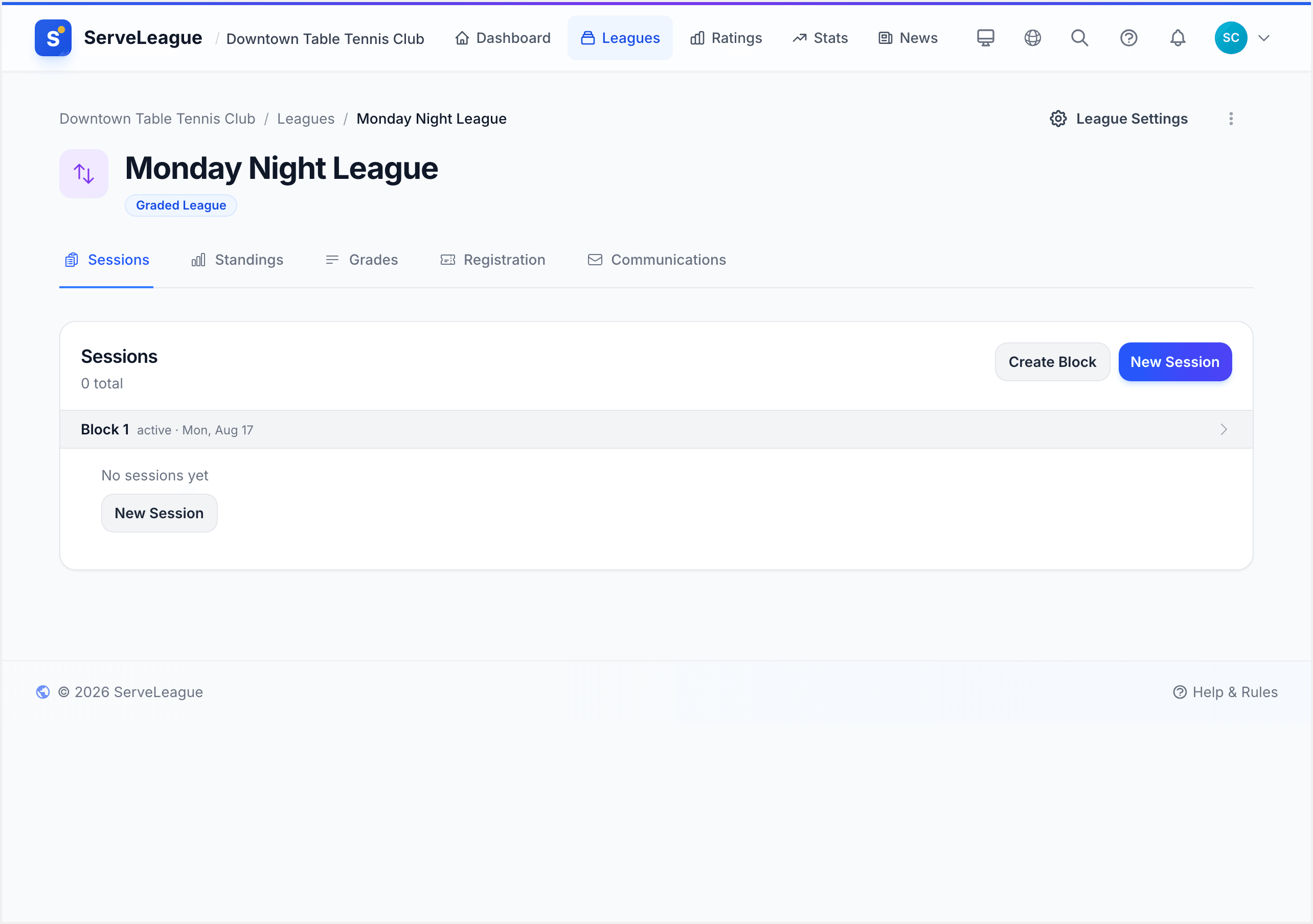This screenshot has width=1313, height=924.
Task: Click Downtown Table Tennis Club in header
Action: [x=325, y=38]
